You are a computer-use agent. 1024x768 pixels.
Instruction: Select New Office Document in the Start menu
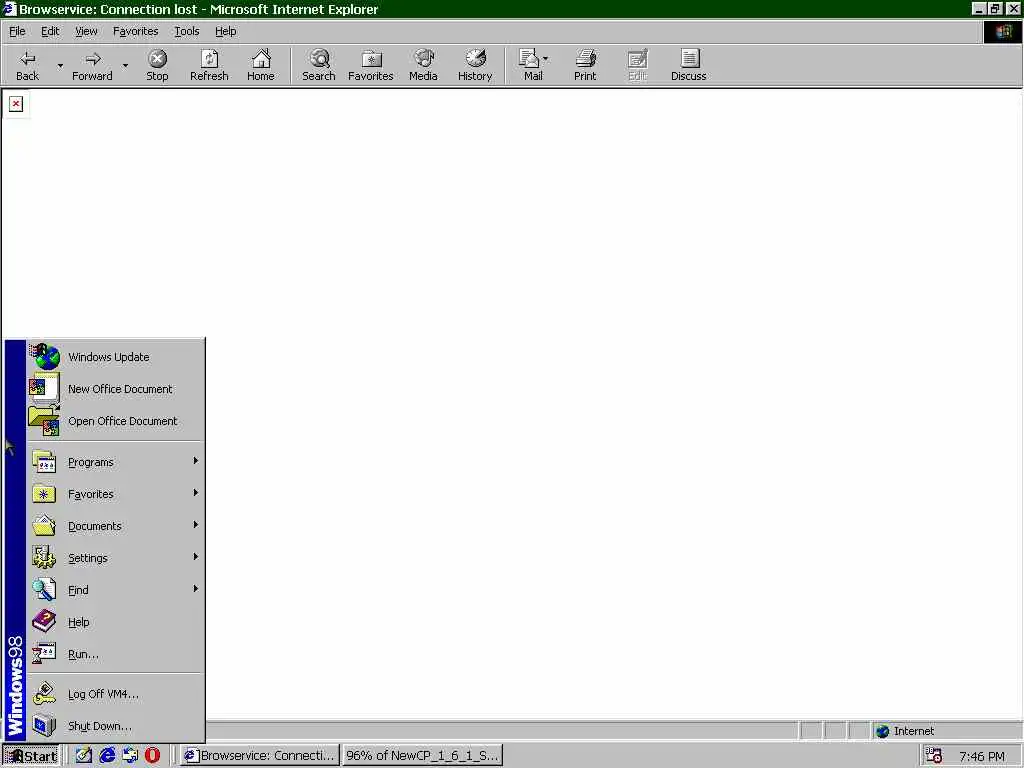tap(115, 389)
